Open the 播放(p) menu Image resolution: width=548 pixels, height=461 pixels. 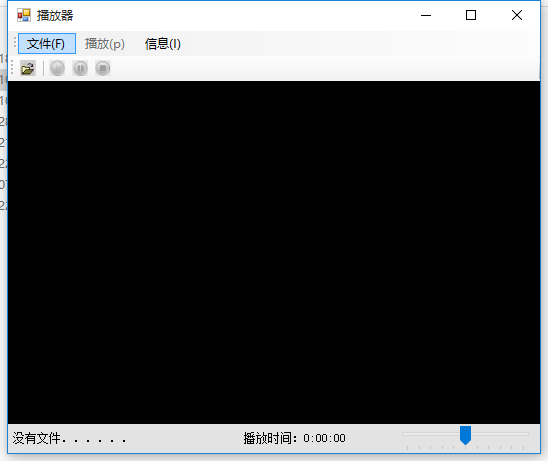pos(104,44)
